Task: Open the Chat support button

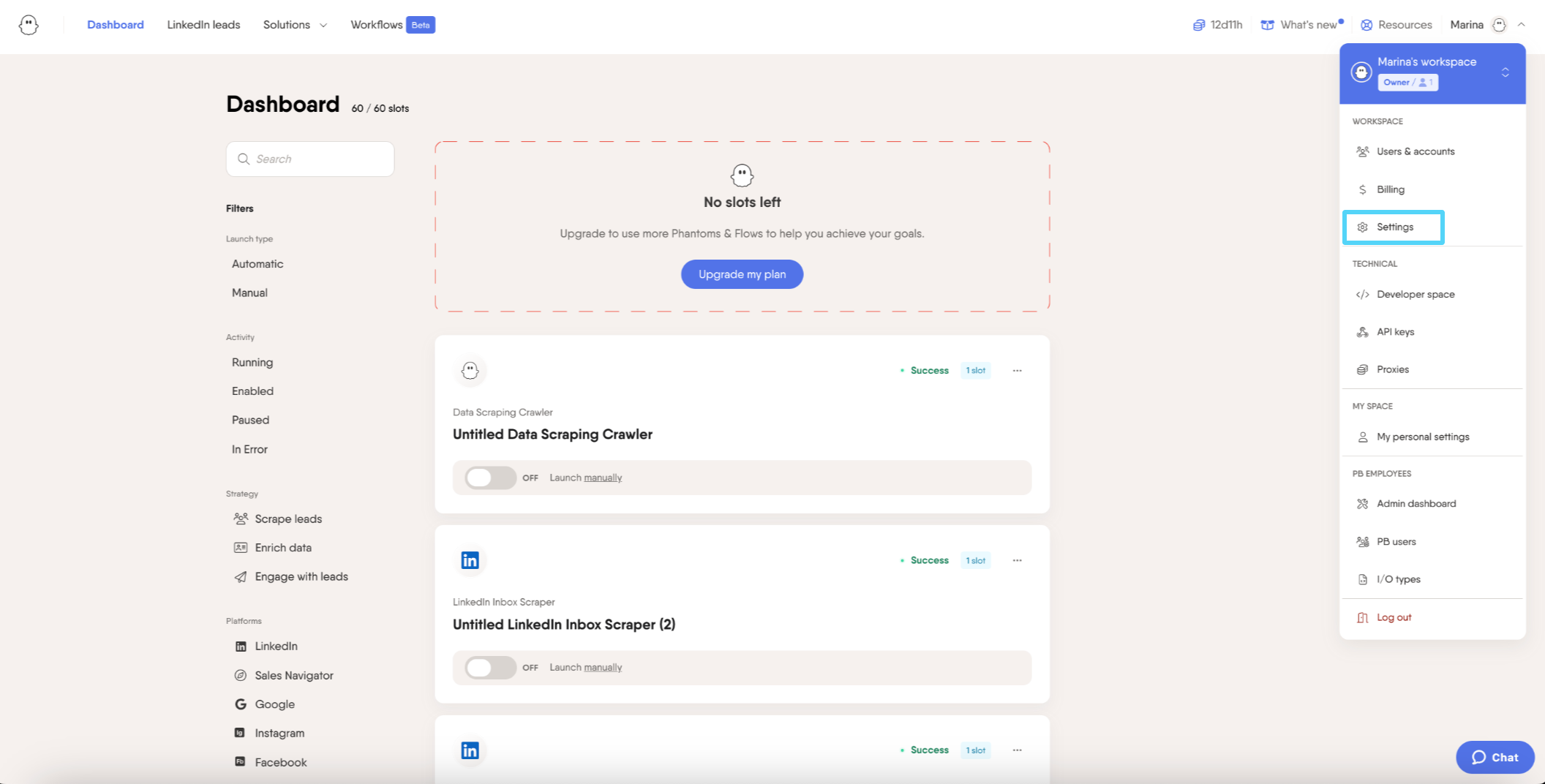Action: point(1495,757)
